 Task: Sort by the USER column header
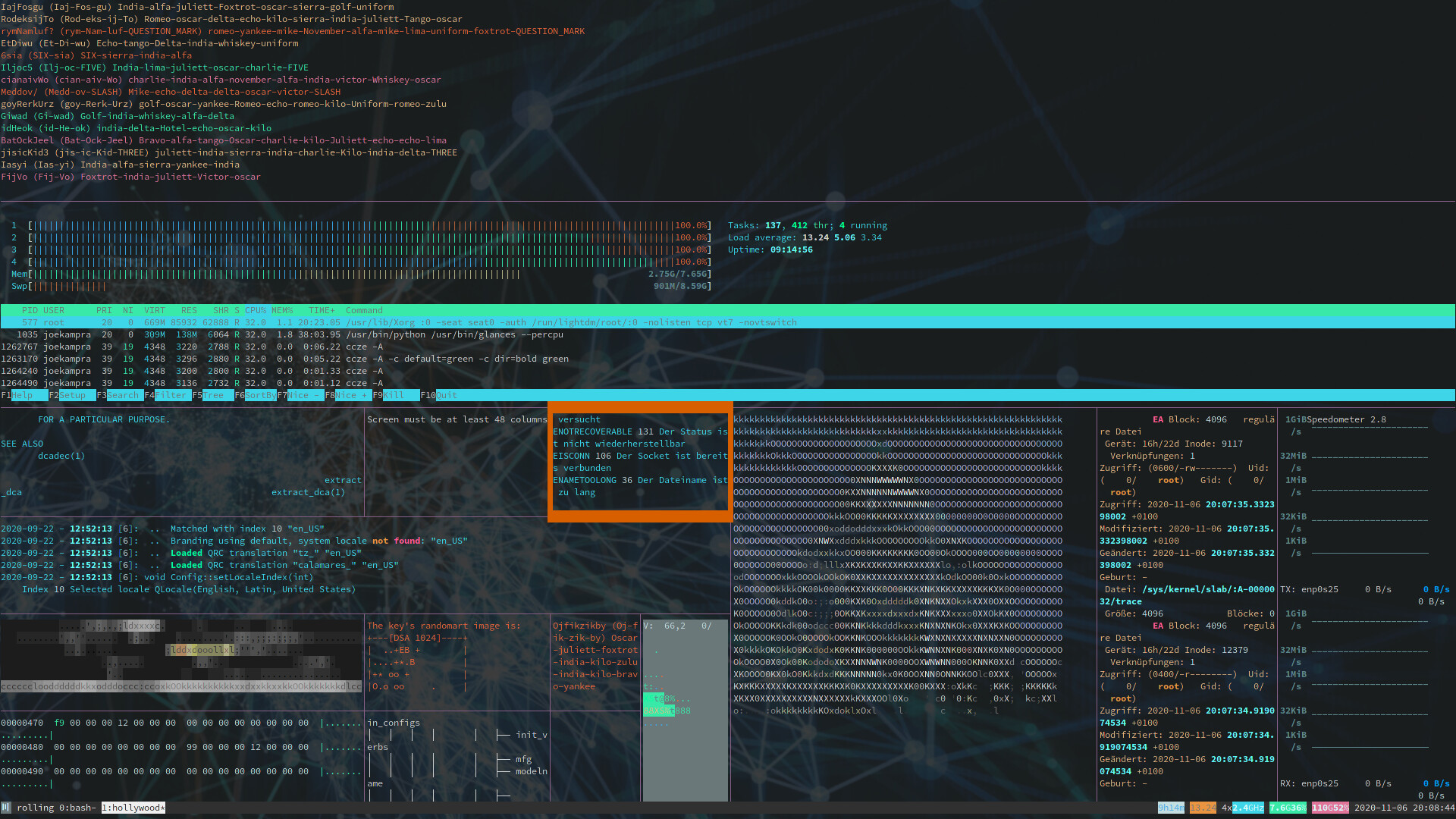pyautogui.click(x=54, y=310)
